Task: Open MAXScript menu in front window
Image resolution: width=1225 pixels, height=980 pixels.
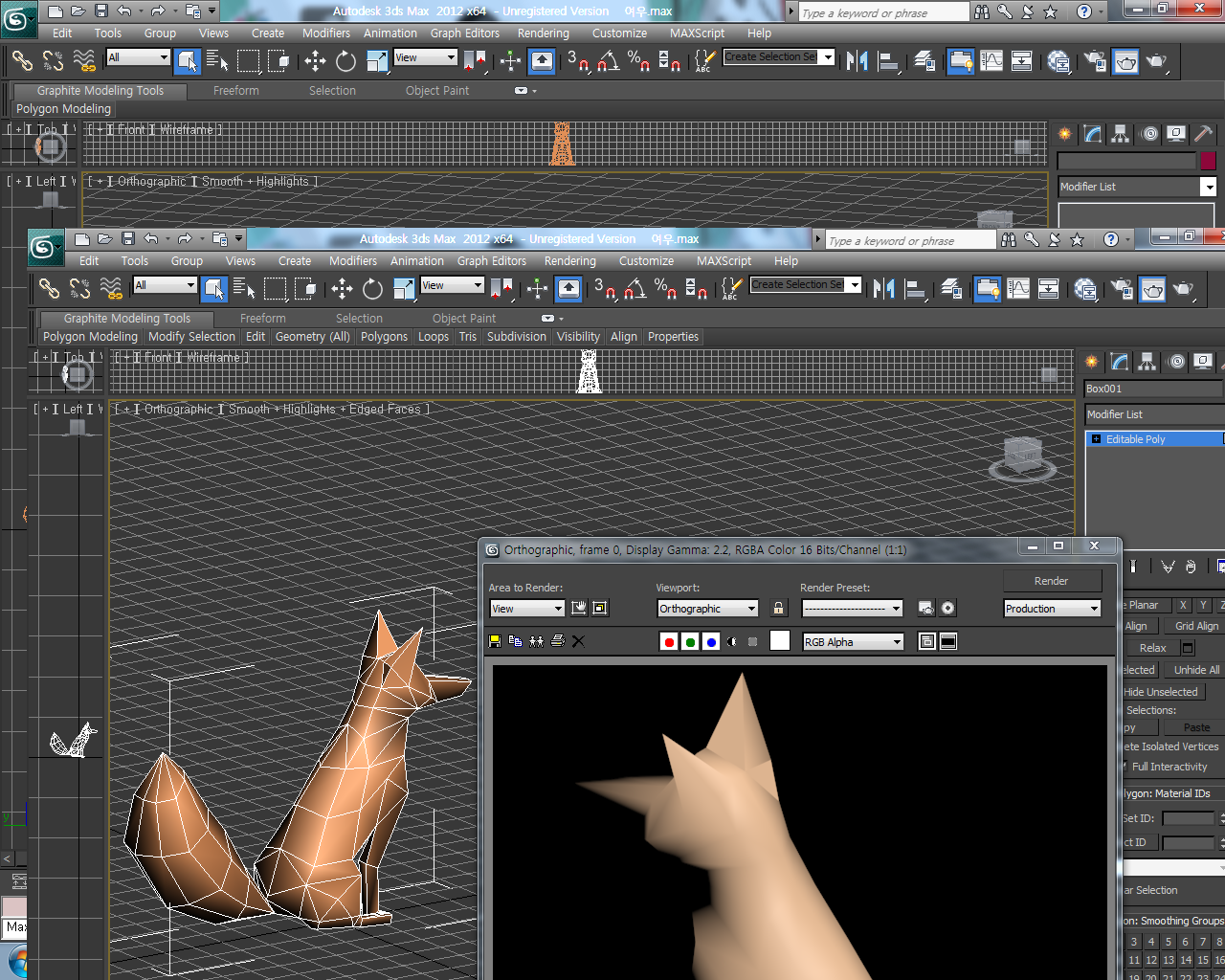Action: (x=724, y=260)
